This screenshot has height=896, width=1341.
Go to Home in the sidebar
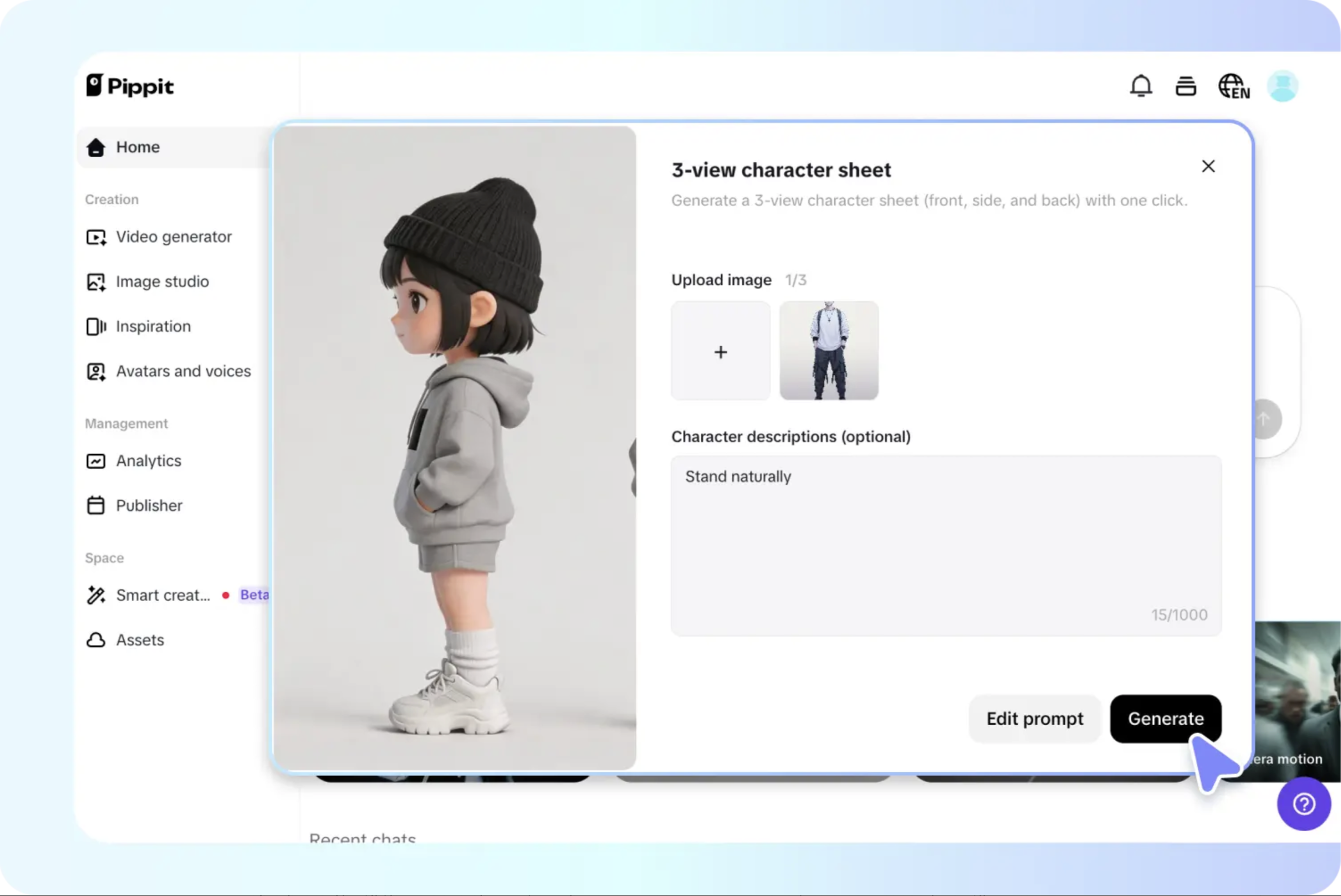[175, 147]
